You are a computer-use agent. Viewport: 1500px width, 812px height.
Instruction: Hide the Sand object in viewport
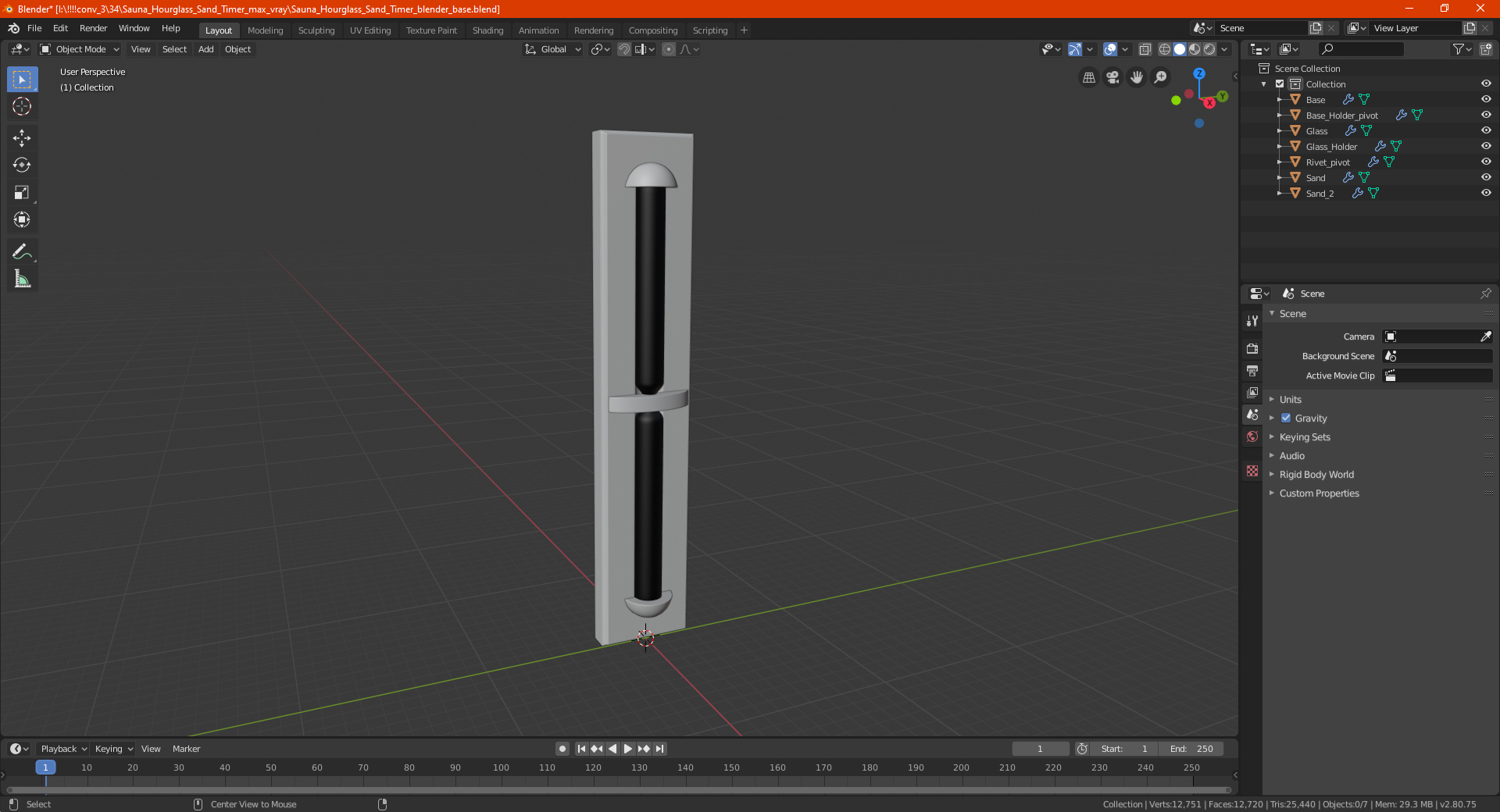click(1486, 177)
